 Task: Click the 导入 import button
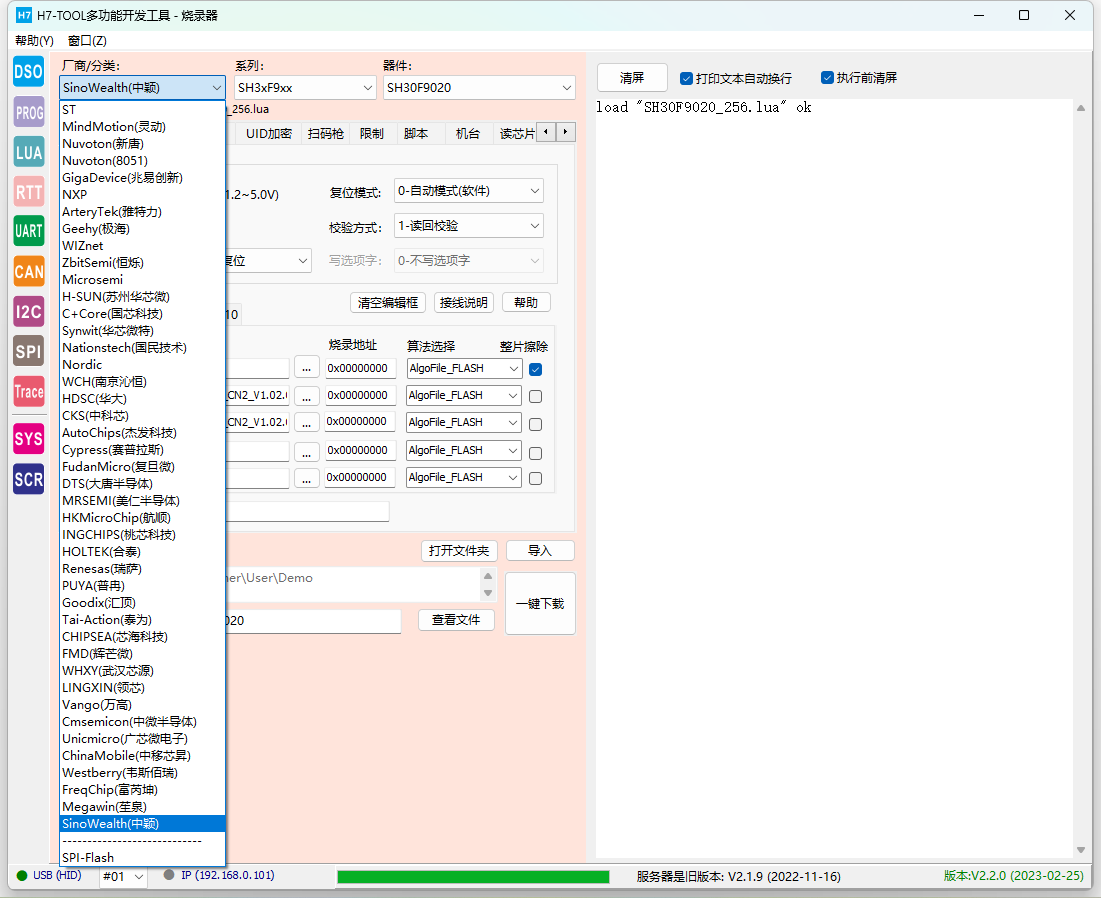[x=540, y=550]
